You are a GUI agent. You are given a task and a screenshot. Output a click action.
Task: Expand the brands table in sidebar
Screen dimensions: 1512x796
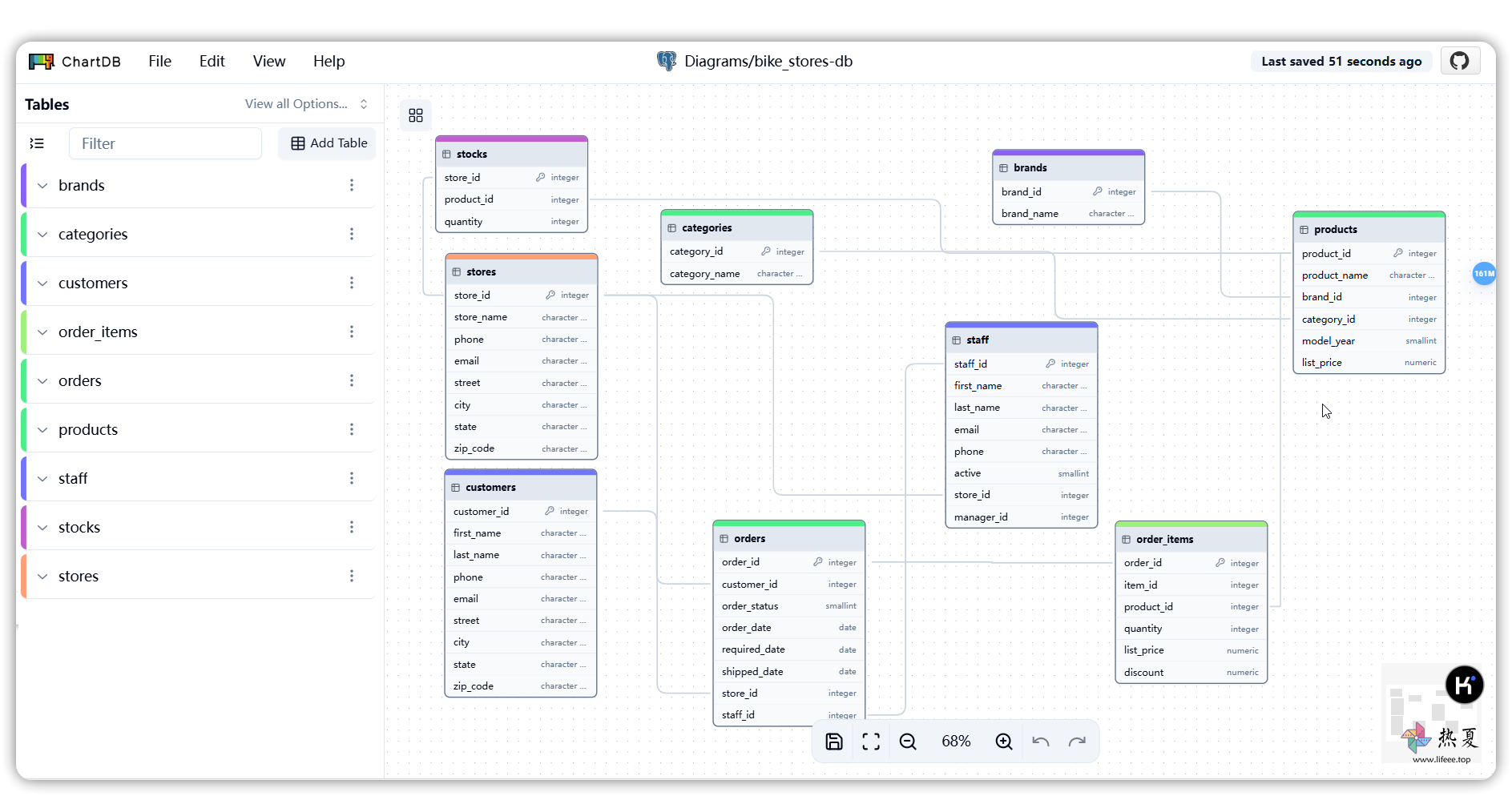tap(42, 186)
